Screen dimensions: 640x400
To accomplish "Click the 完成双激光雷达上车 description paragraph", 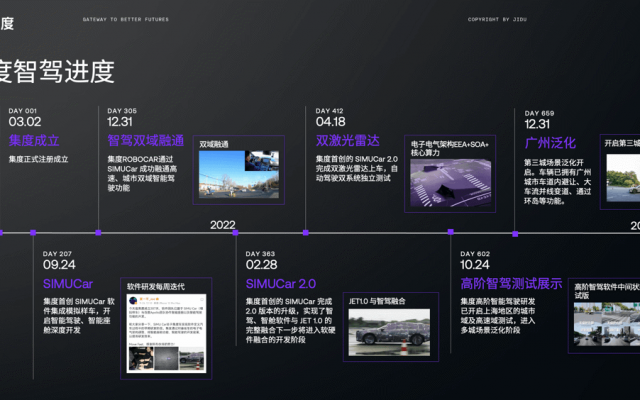I will (x=357, y=169).
